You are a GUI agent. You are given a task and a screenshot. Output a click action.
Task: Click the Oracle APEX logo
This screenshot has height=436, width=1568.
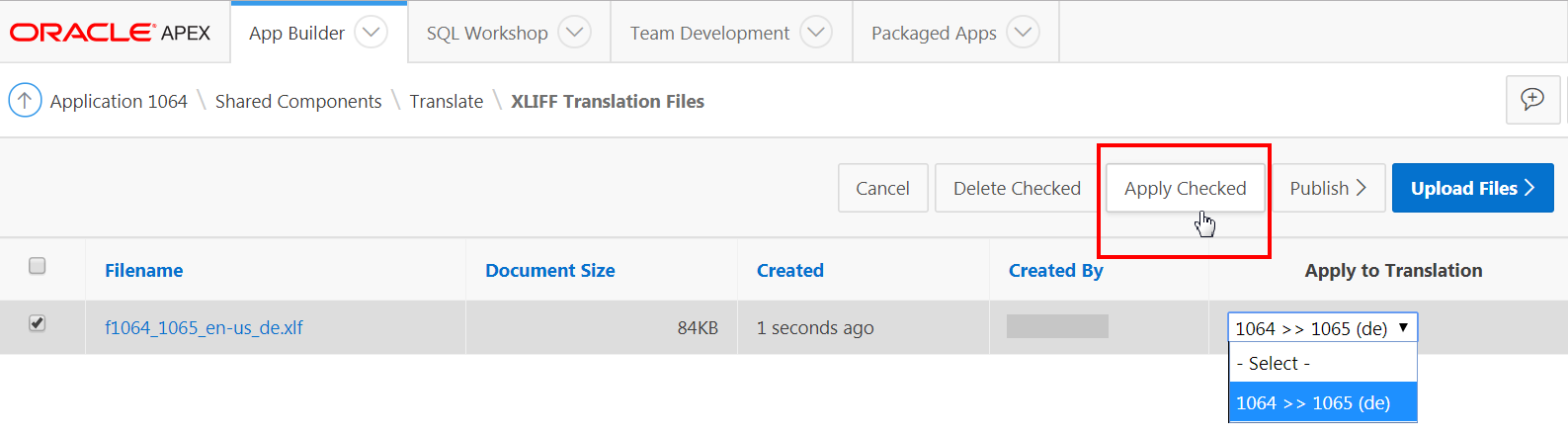(x=110, y=33)
